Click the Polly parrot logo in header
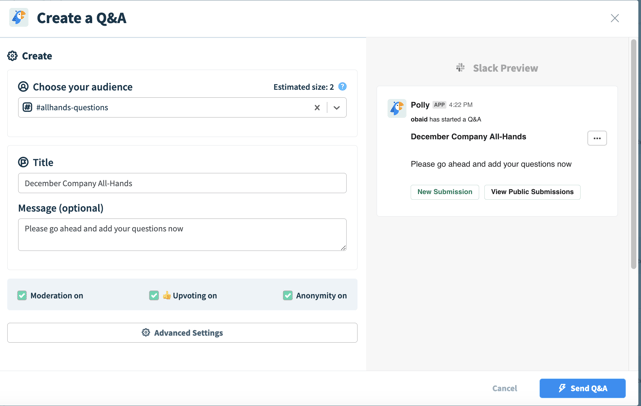 point(19,18)
